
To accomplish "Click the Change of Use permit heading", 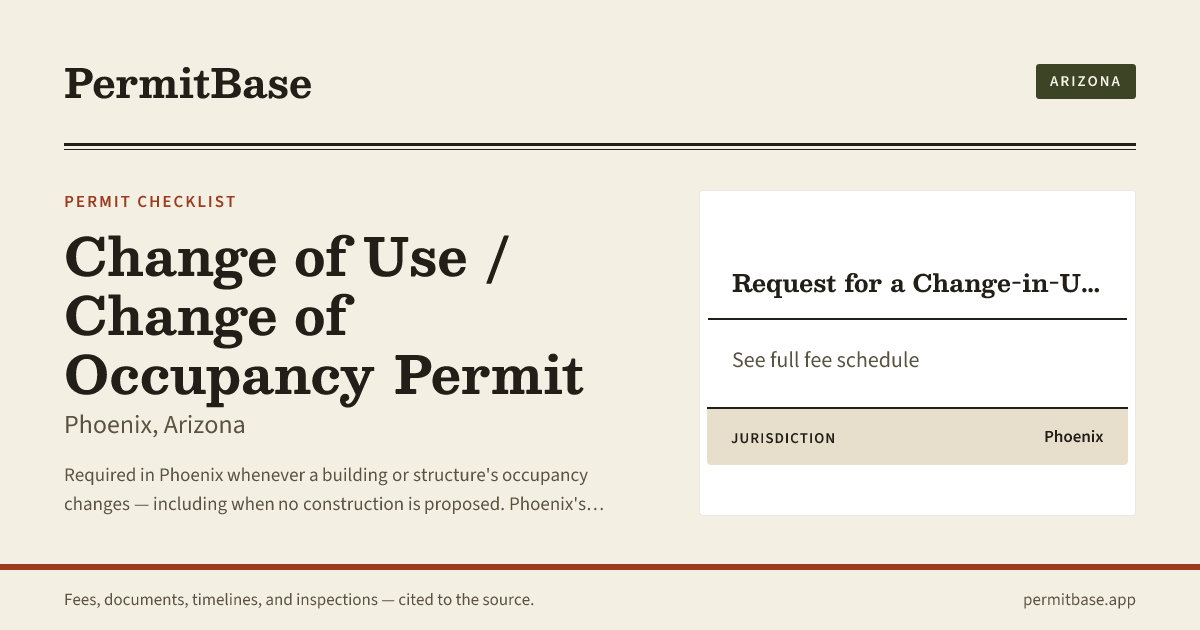I will tap(324, 316).
